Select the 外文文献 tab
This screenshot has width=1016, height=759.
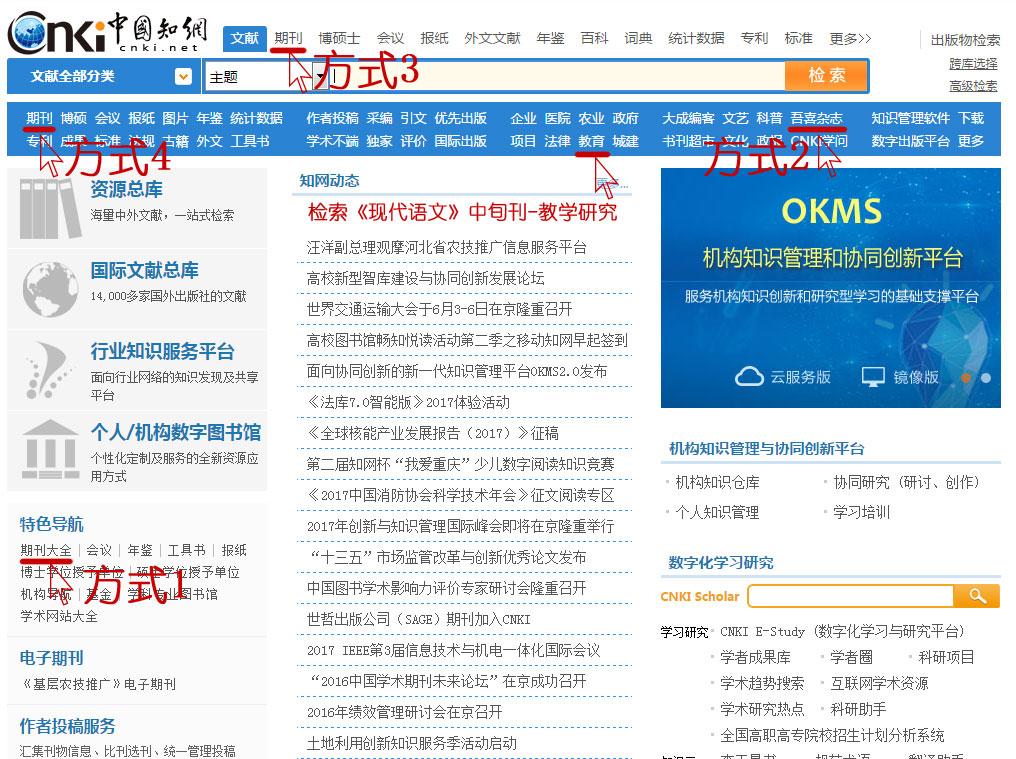click(492, 38)
